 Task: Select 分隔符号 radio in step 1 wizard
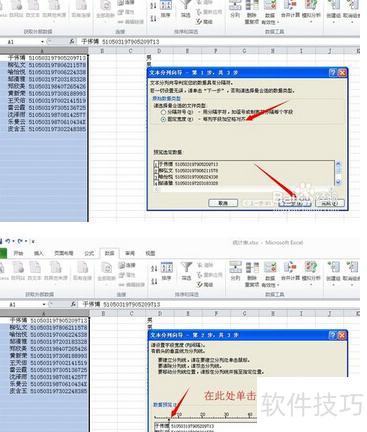pos(163,112)
